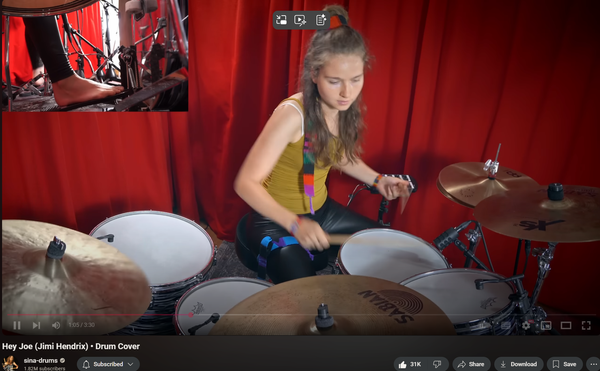The image size is (600, 371).
Task: Mute the video volume
Action: tap(56, 325)
